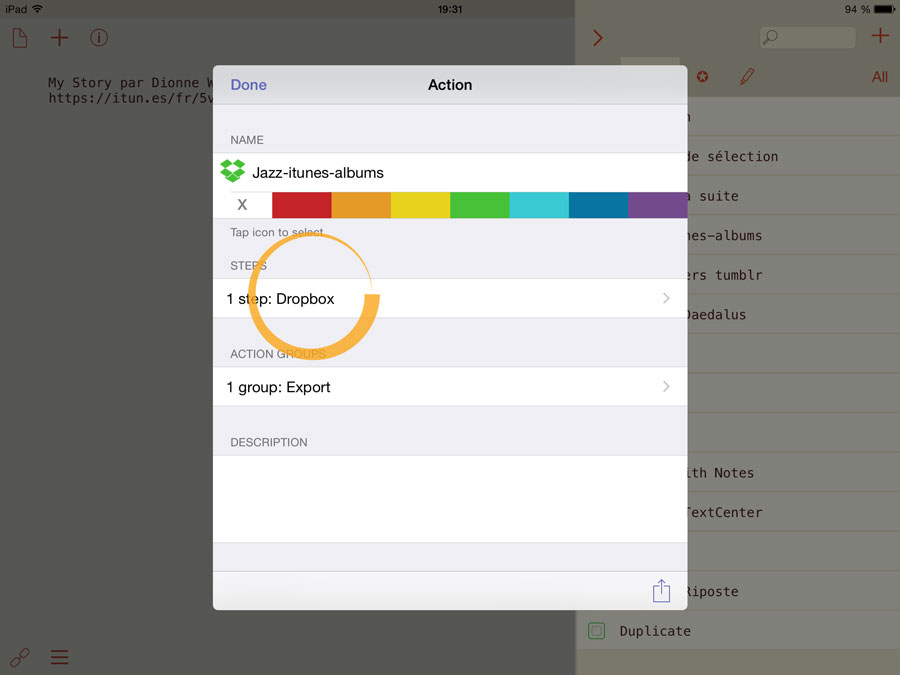Choose the dark blue color swatch
Image resolution: width=900 pixels, height=675 pixels.
click(x=599, y=205)
